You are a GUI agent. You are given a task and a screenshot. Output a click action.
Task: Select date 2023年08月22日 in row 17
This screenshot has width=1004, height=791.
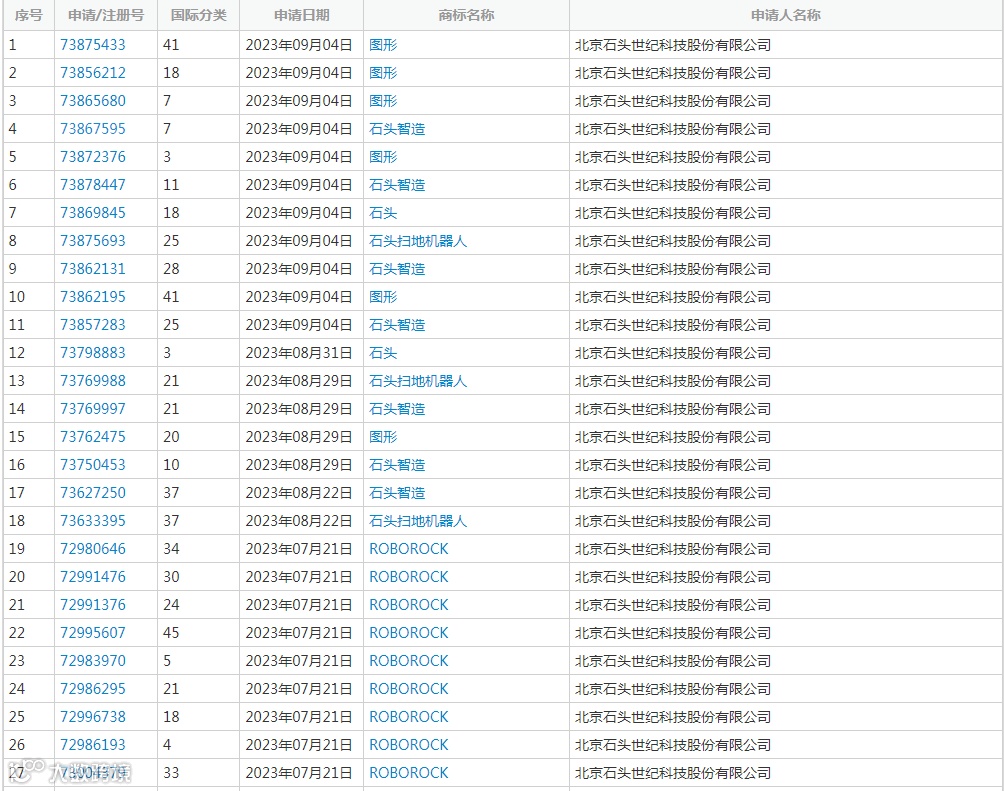(299, 493)
